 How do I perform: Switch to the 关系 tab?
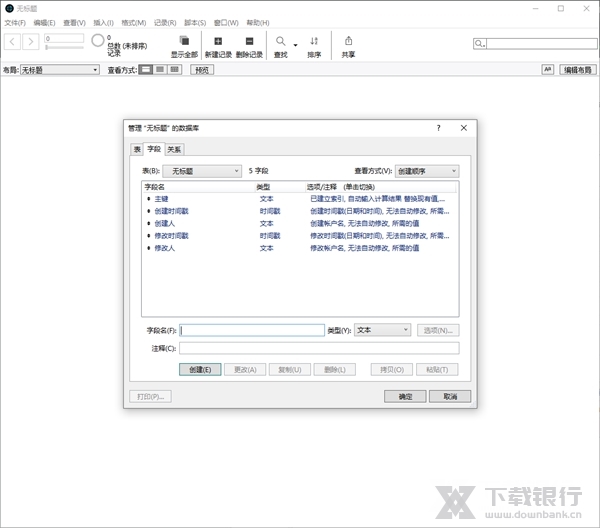pyautogui.click(x=174, y=149)
